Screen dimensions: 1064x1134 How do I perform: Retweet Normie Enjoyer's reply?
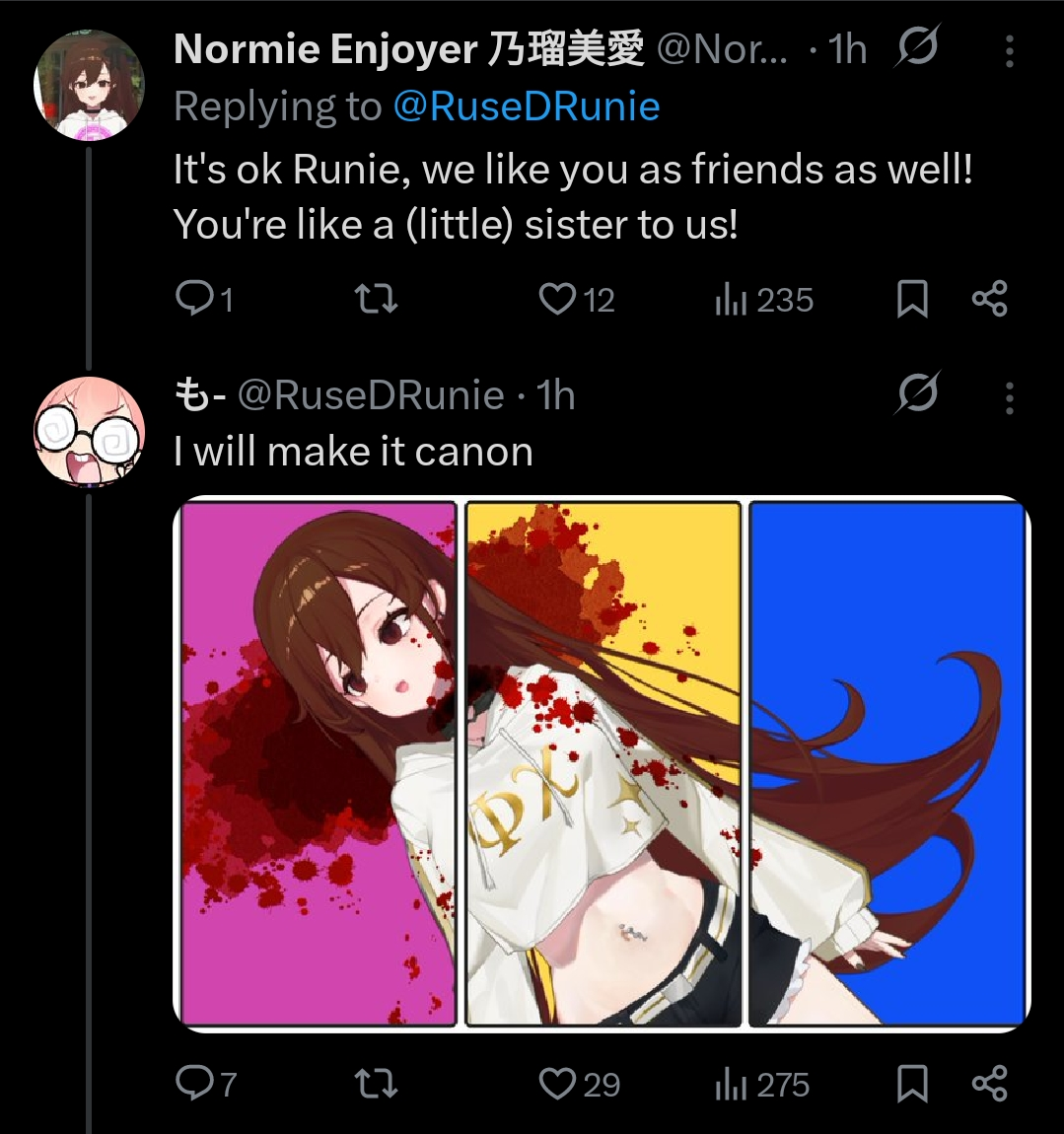coord(376,299)
